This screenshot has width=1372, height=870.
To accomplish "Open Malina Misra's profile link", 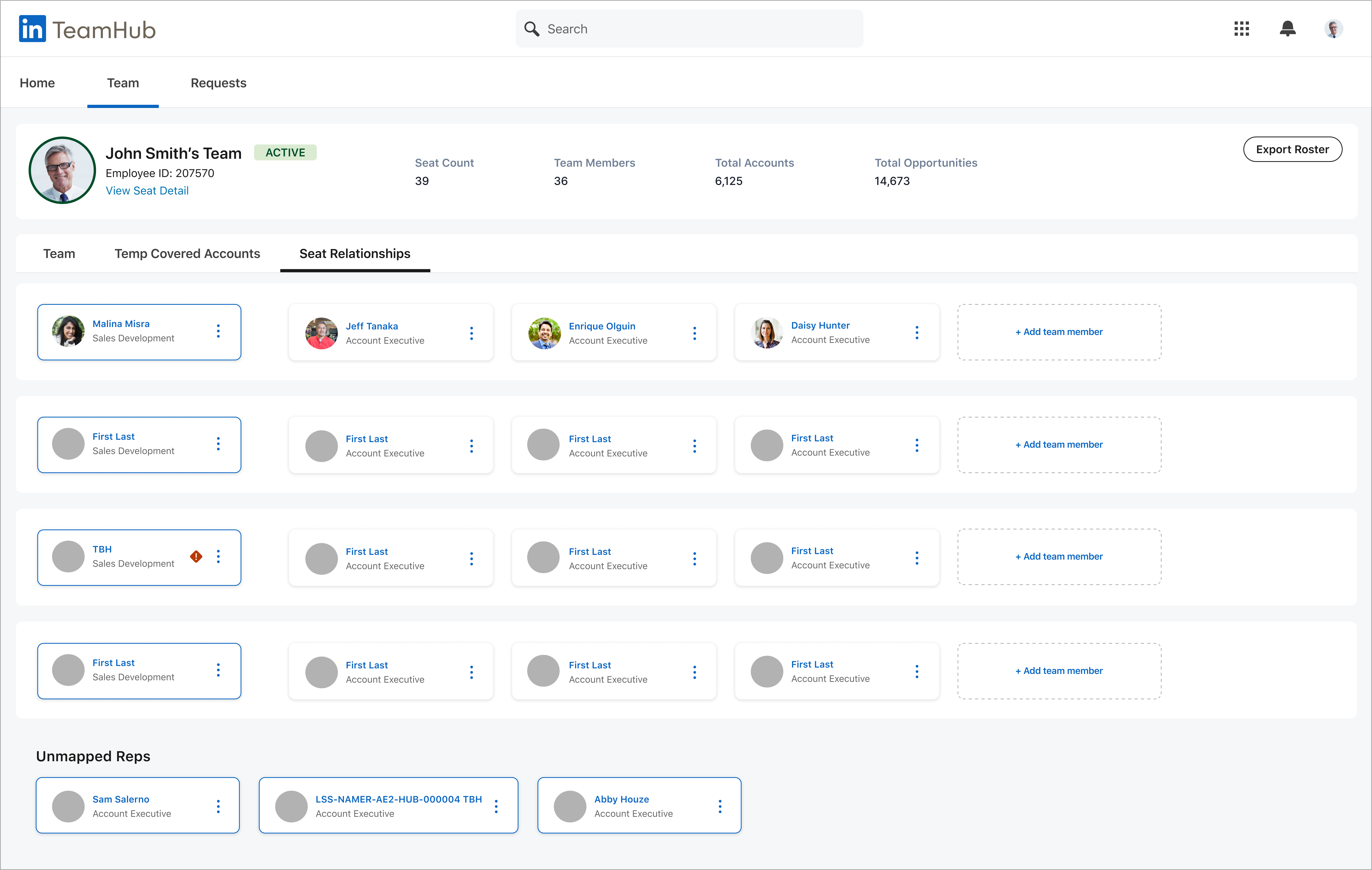I will pos(121,324).
